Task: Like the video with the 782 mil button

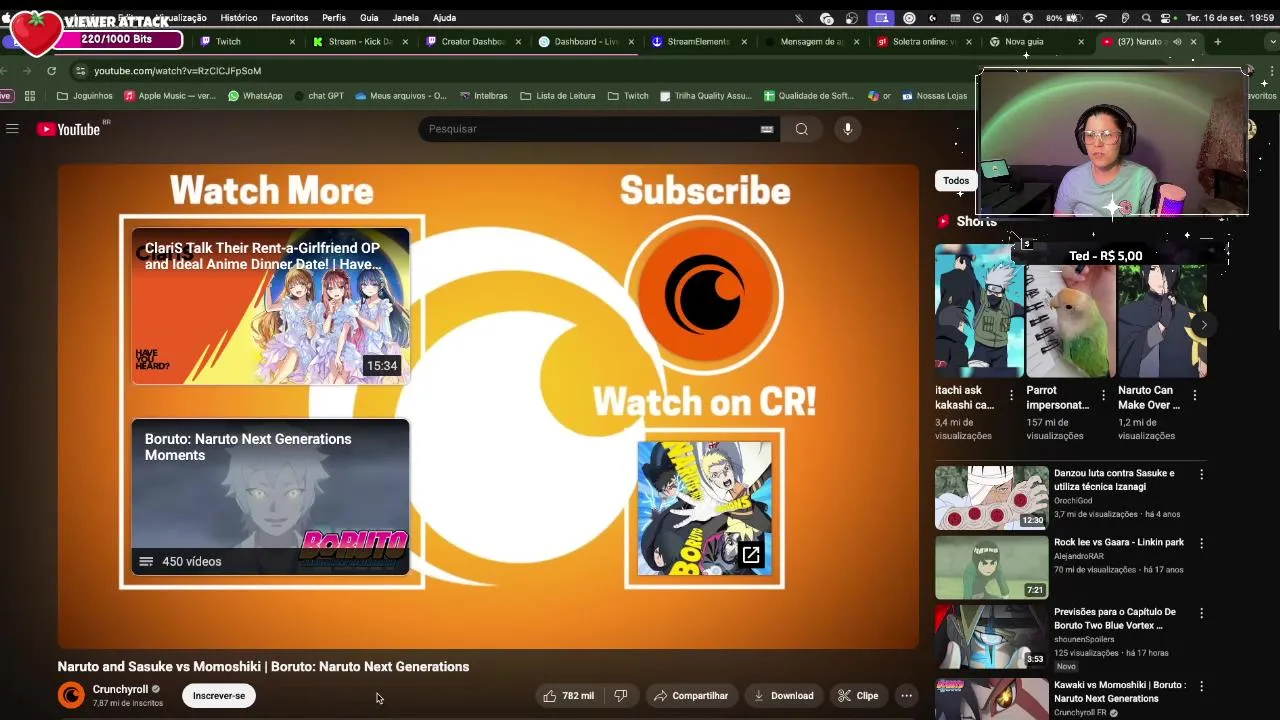Action: [568, 696]
